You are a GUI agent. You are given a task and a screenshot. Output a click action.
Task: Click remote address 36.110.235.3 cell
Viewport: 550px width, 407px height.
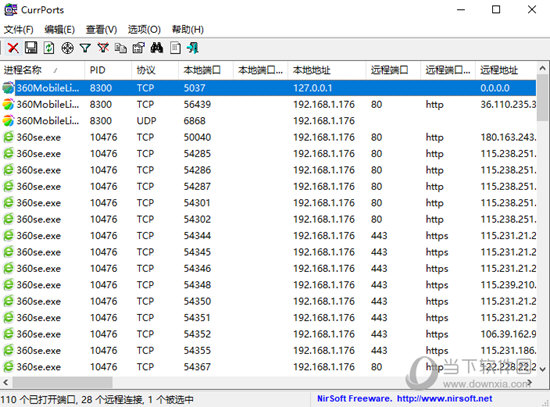508,104
